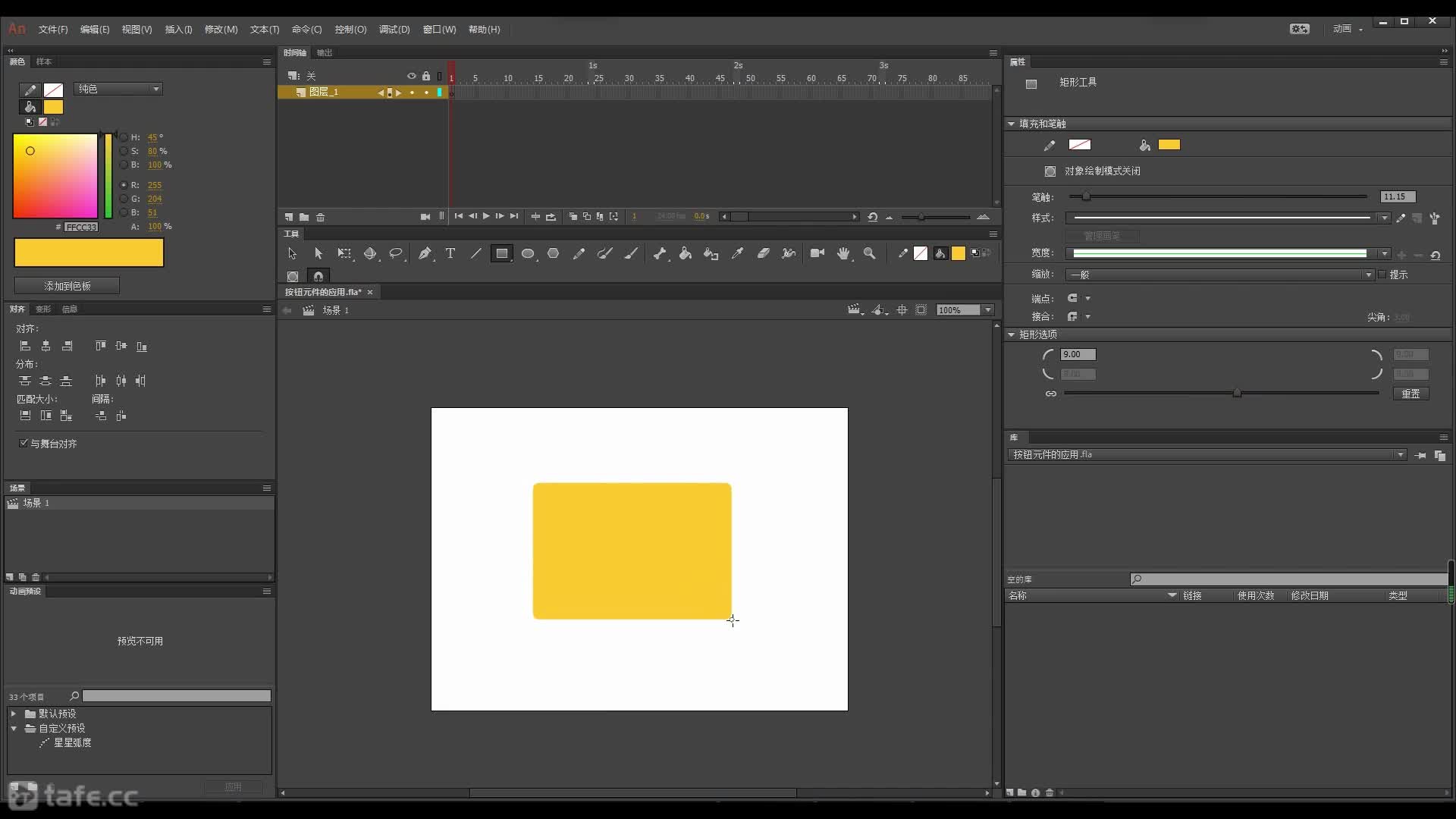This screenshot has height=819, width=1456.
Task: Click the center stage icon
Action: [902, 310]
